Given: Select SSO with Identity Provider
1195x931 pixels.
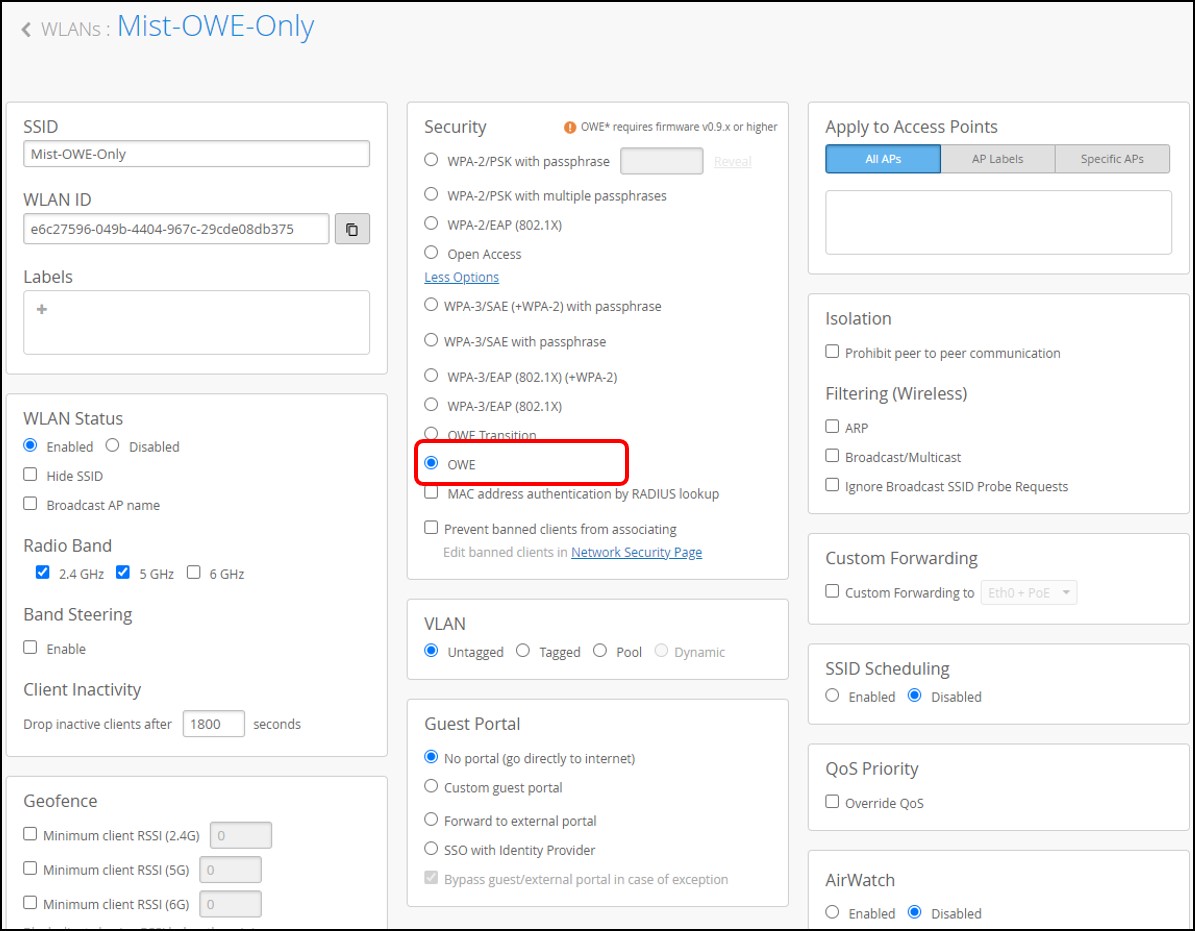Looking at the screenshot, I should tap(431, 849).
